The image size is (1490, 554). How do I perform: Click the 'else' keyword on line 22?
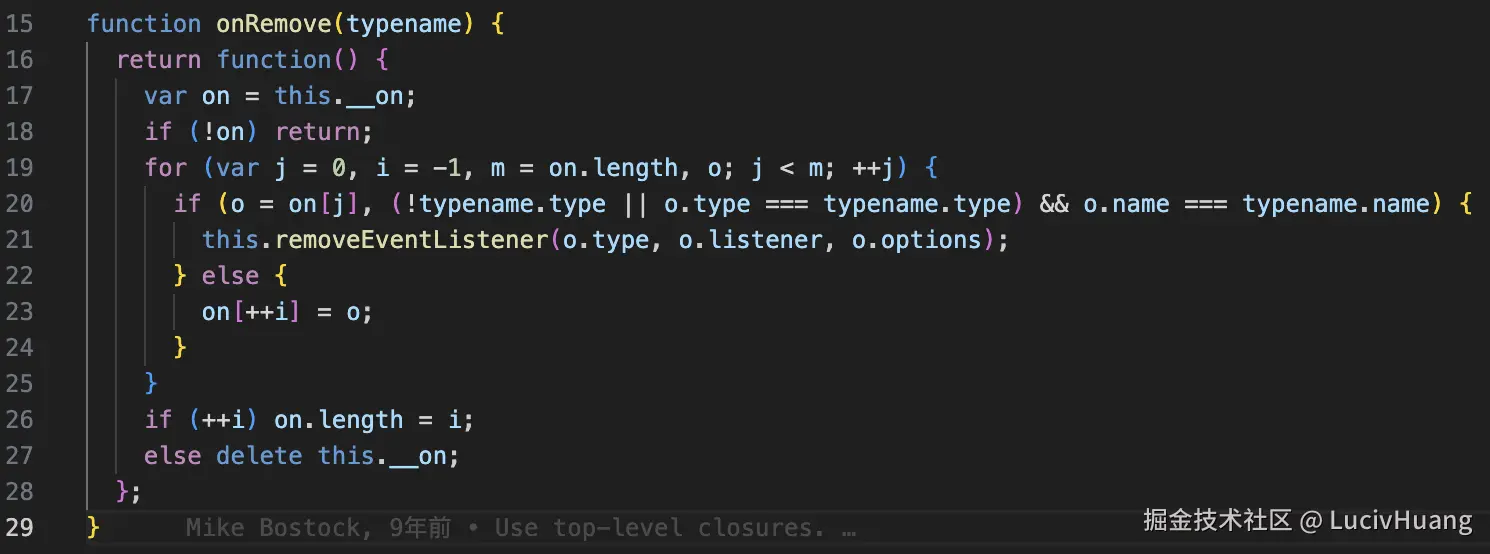[231, 275]
